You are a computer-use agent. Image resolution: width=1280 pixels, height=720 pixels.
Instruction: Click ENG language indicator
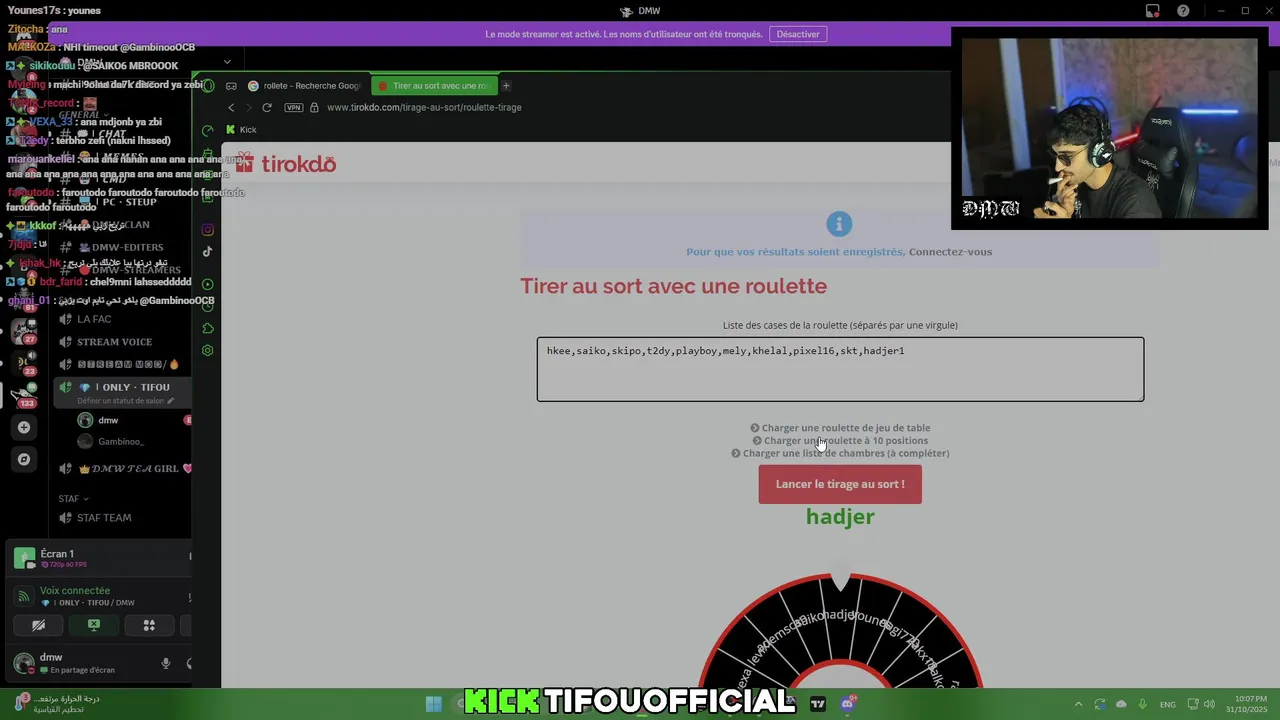[x=1167, y=704]
